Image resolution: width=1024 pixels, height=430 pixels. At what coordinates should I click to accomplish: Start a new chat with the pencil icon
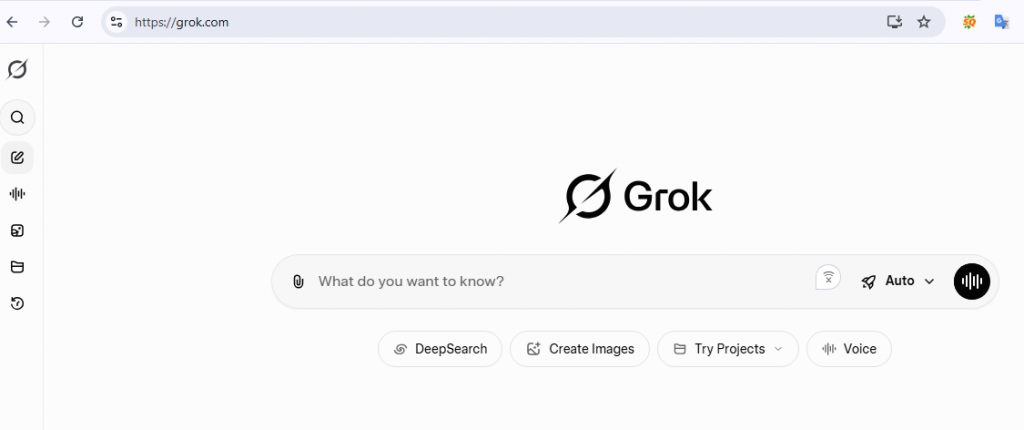(x=17, y=157)
